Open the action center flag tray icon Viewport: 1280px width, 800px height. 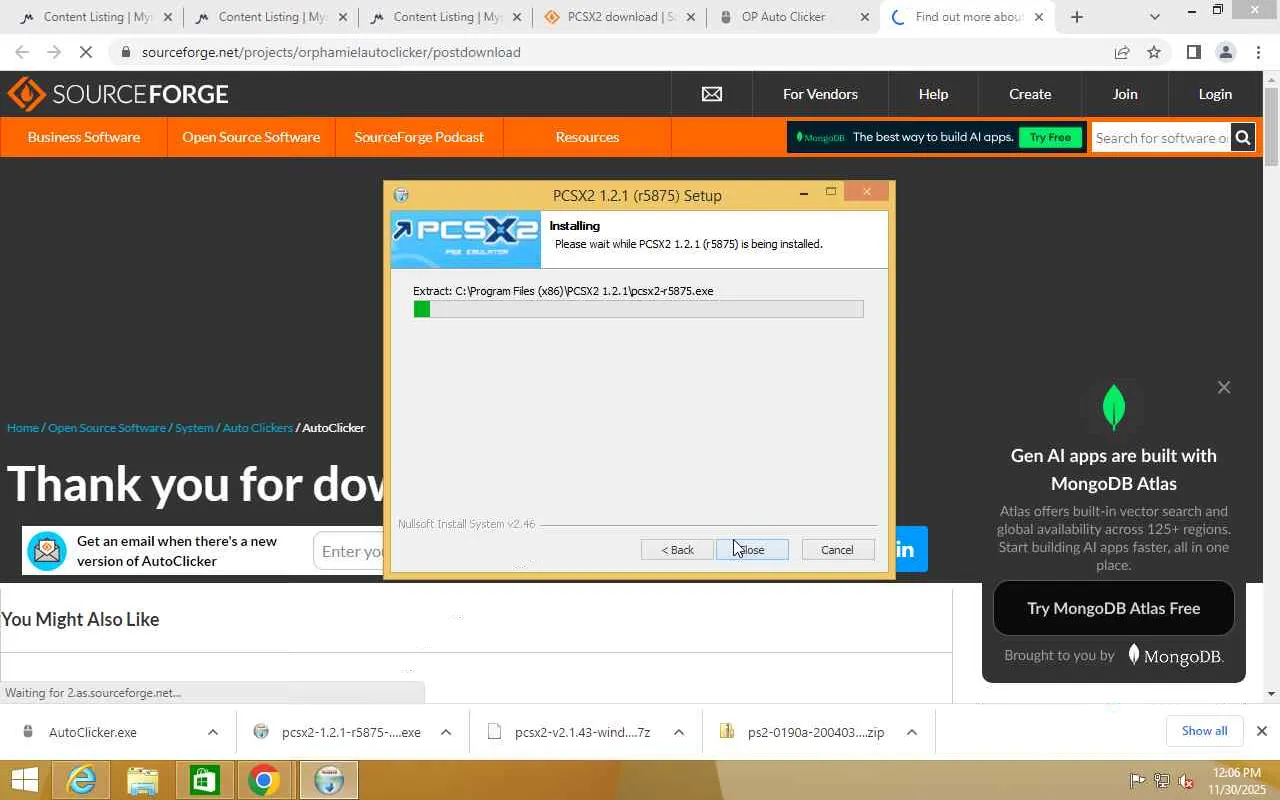(x=1137, y=781)
